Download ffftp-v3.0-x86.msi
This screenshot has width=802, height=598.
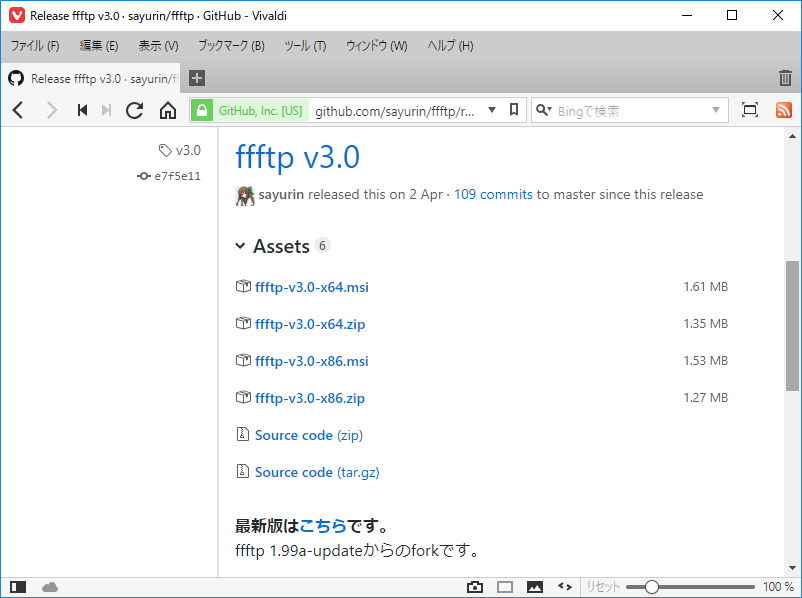[x=311, y=361]
